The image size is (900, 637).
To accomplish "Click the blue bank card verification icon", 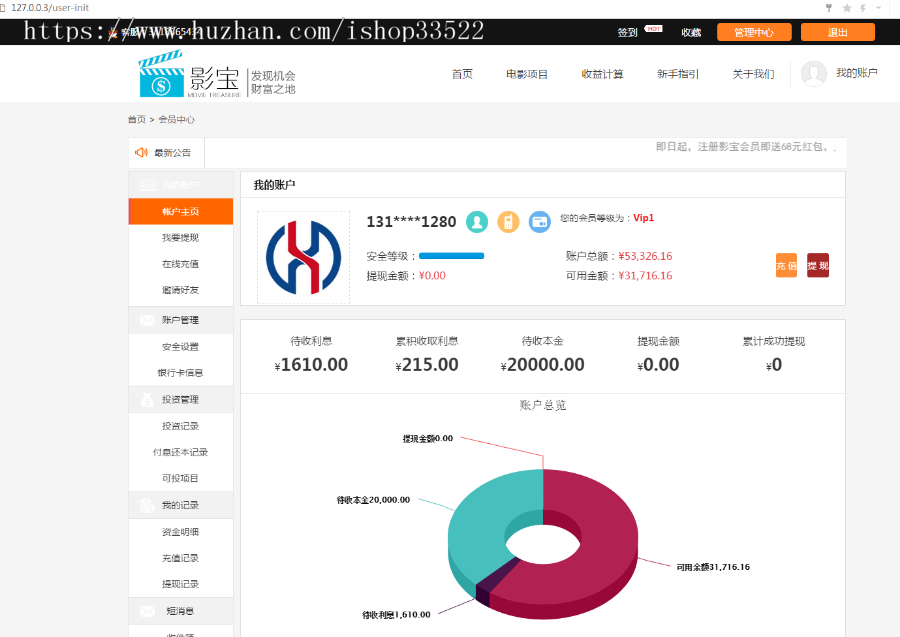I will (540, 221).
